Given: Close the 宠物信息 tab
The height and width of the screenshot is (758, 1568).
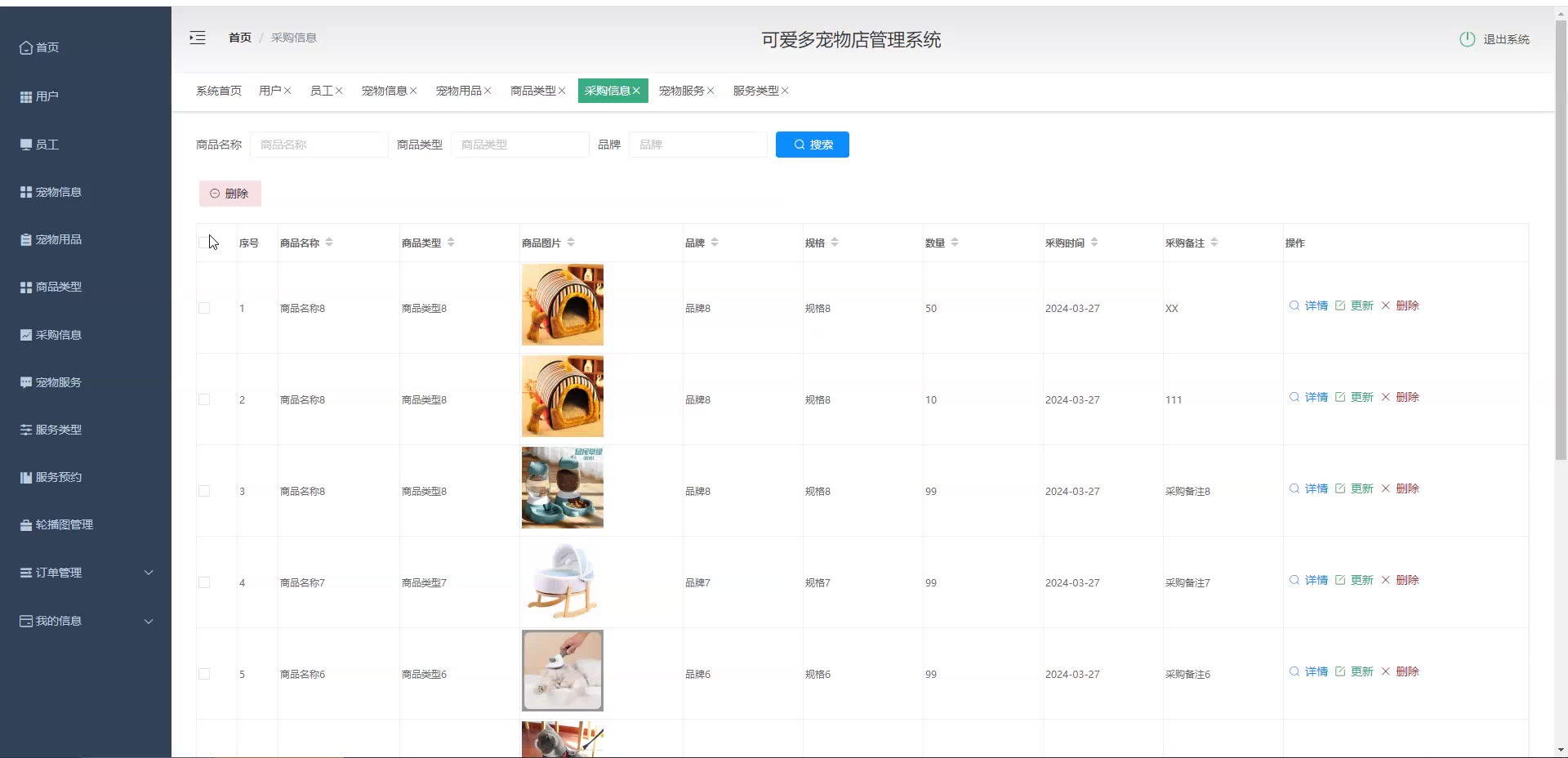Looking at the screenshot, I should tap(413, 91).
